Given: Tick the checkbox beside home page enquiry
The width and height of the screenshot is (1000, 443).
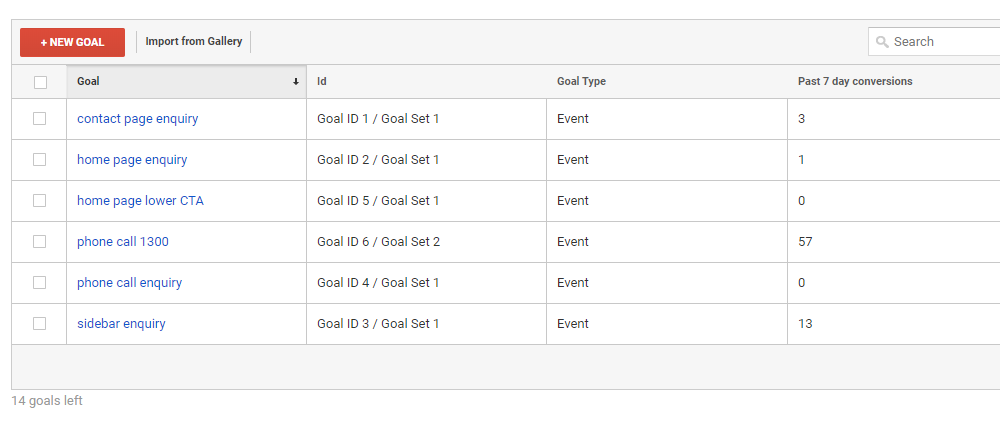Looking at the screenshot, I should (40, 159).
